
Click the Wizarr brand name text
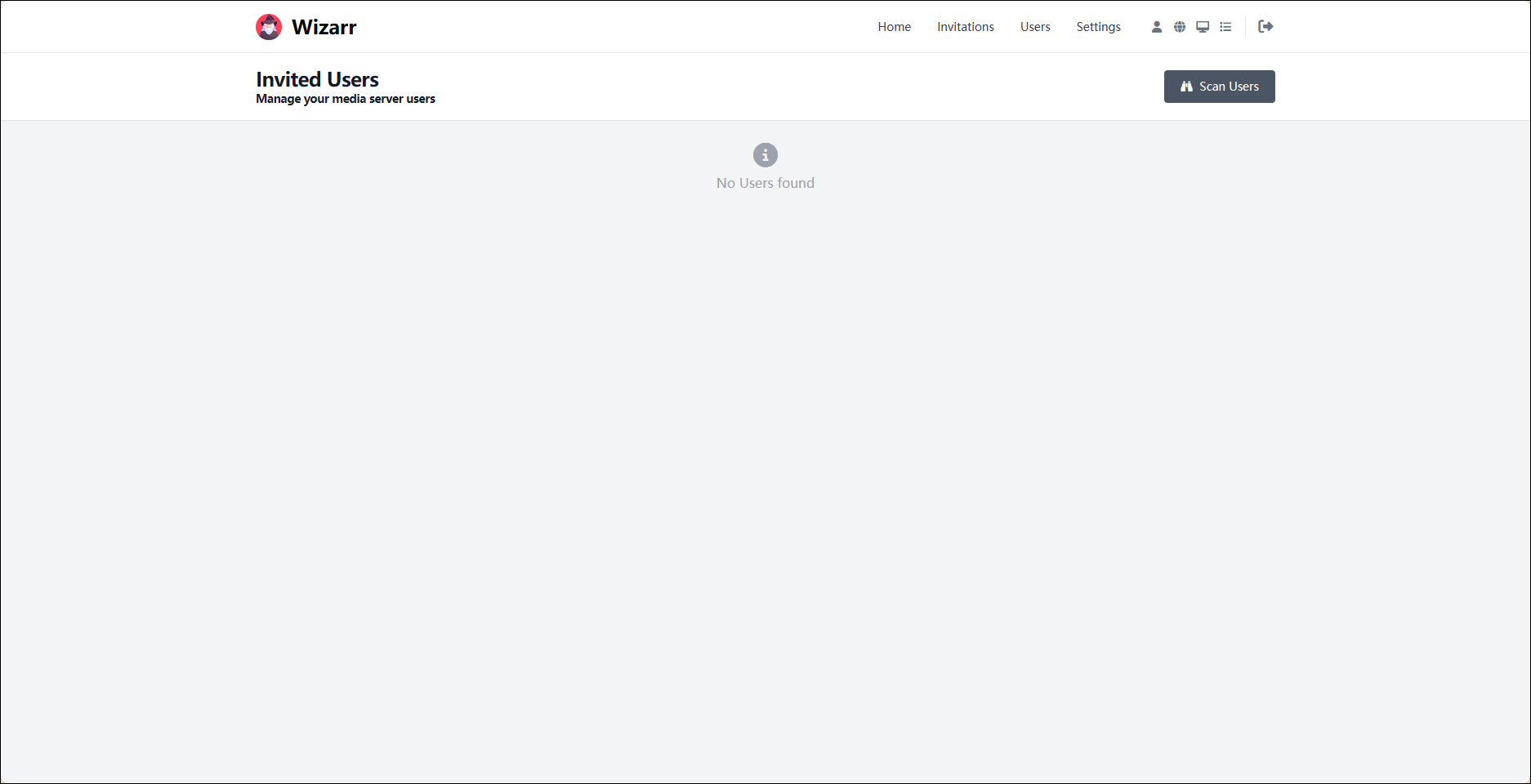324,27
